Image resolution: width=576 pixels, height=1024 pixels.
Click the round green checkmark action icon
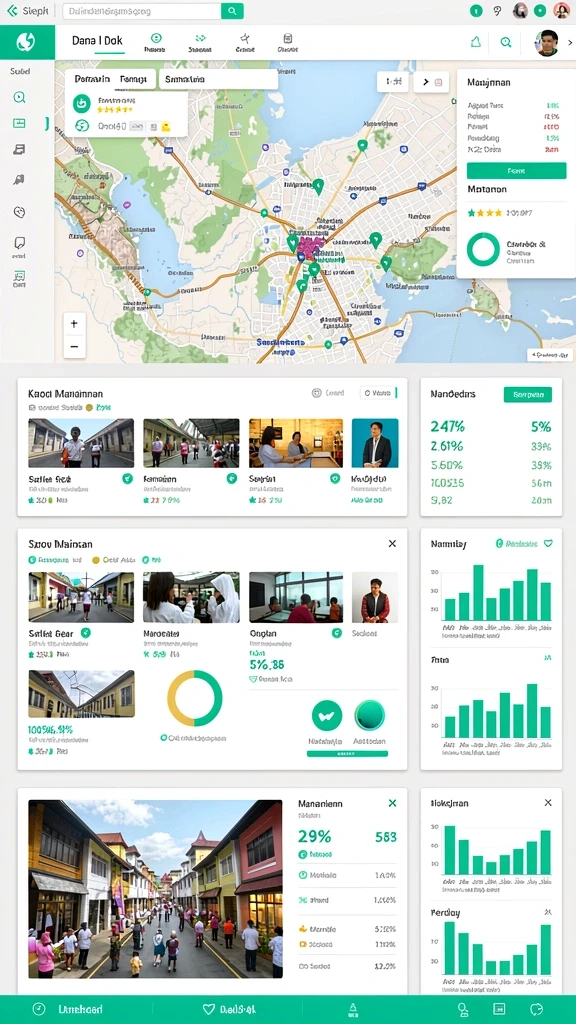click(327, 715)
